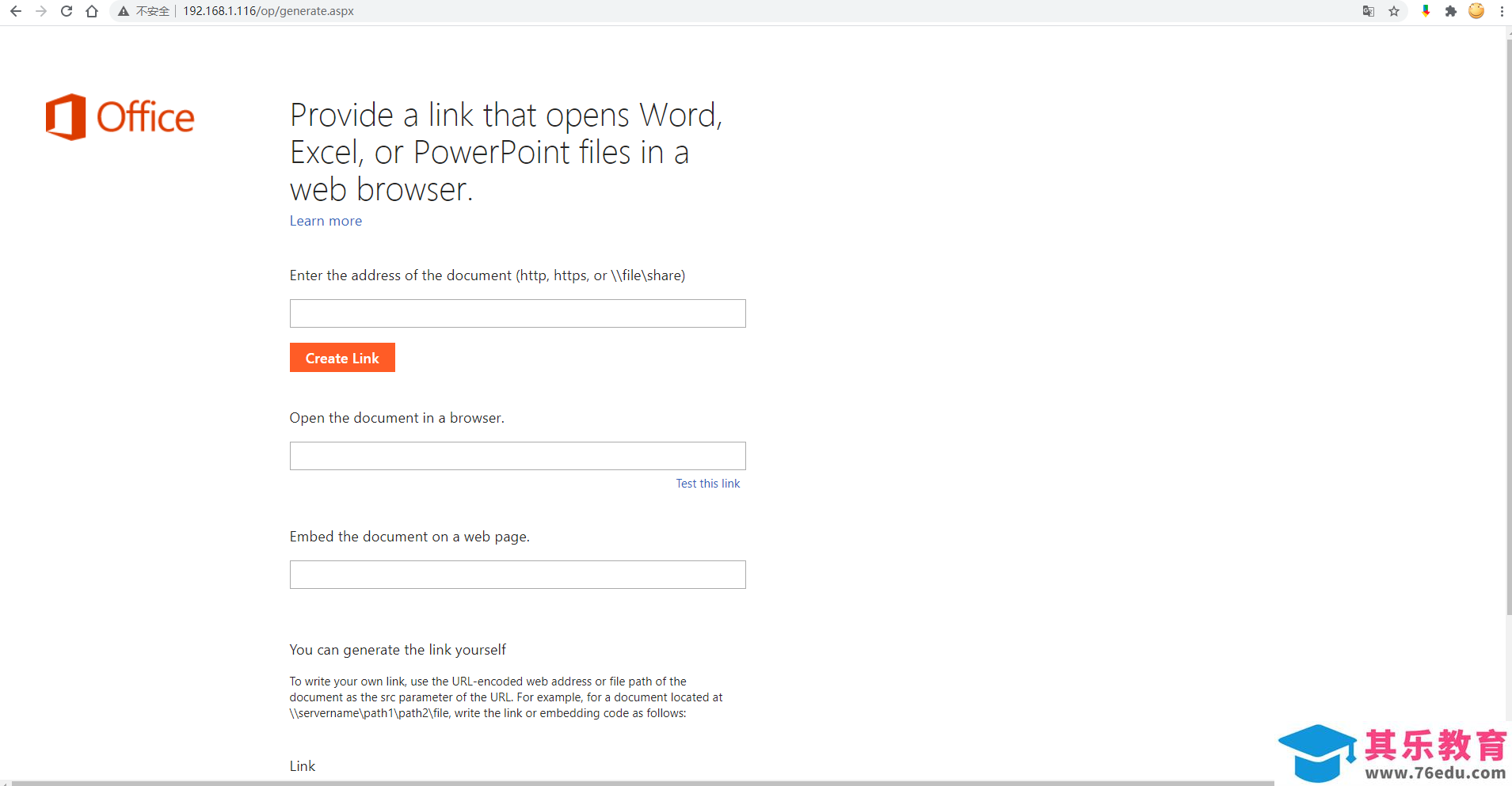Open the browser three-dot menu
1512x786 pixels.
pos(1502,11)
